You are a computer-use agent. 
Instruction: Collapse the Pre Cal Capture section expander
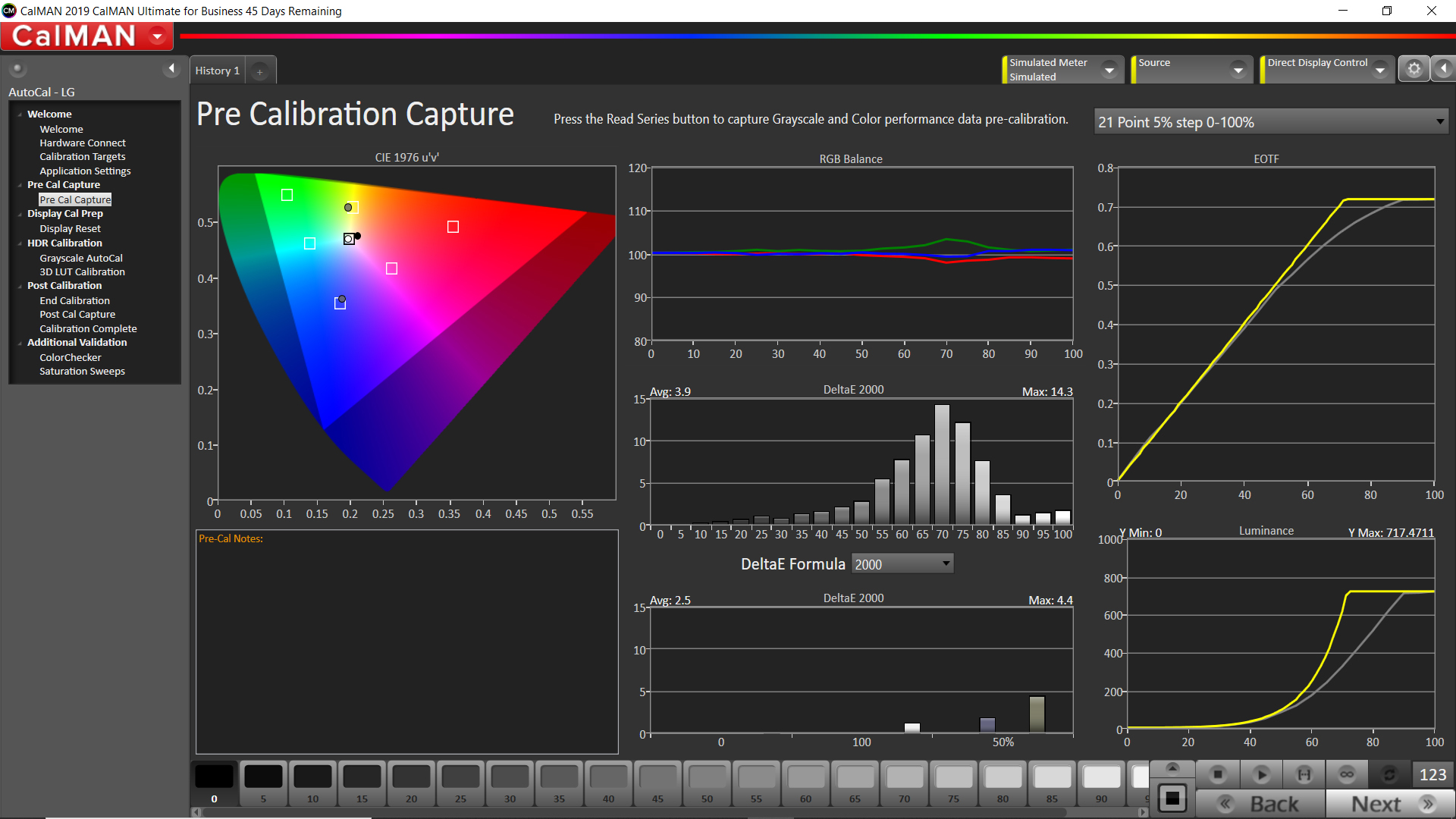point(20,185)
